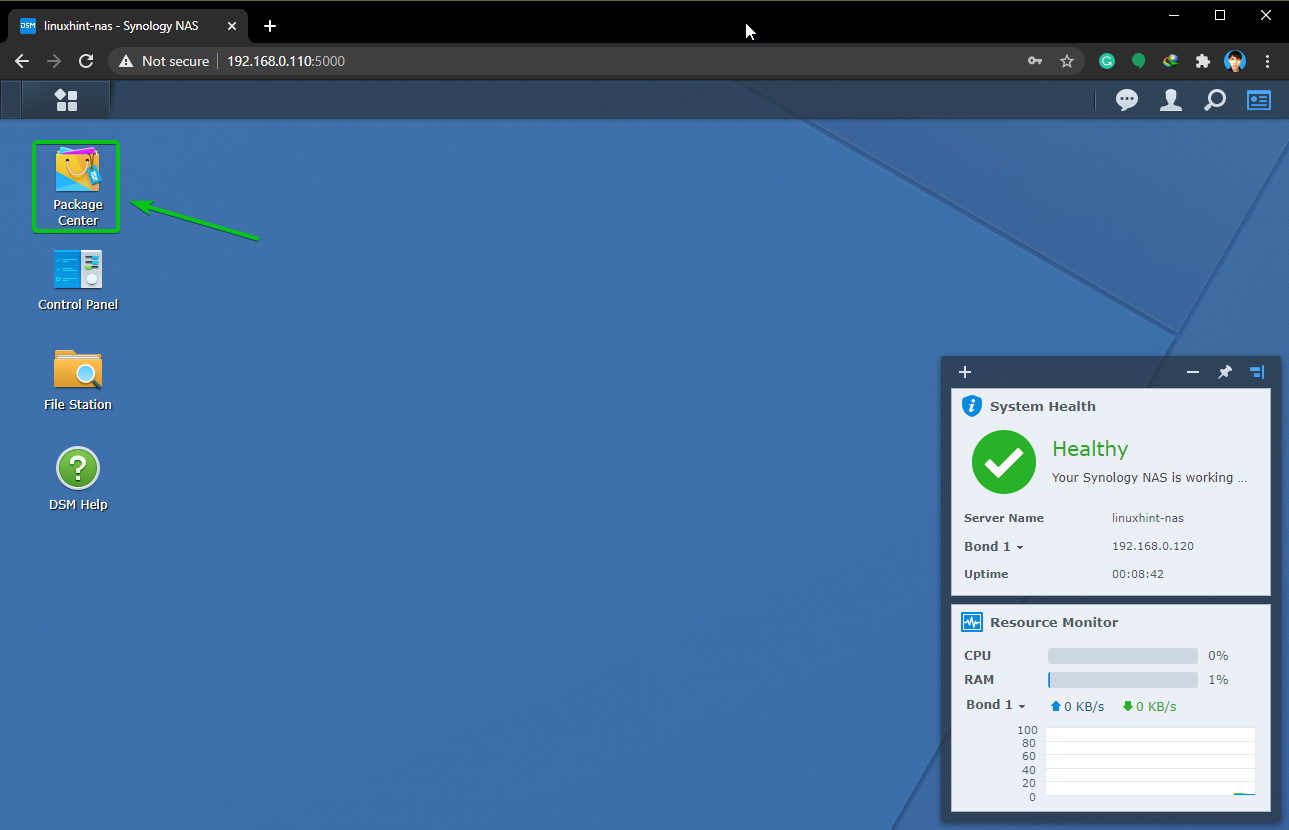The width and height of the screenshot is (1289, 830).
Task: Open Chrome Extensions puzzle menu
Action: 1202,61
